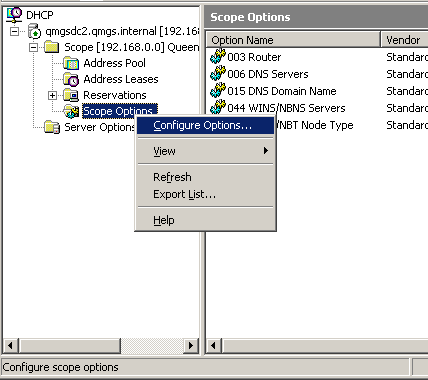This screenshot has height=380, width=428.
Task: Click the 006 DNS Servers option icon
Action: pos(218,74)
